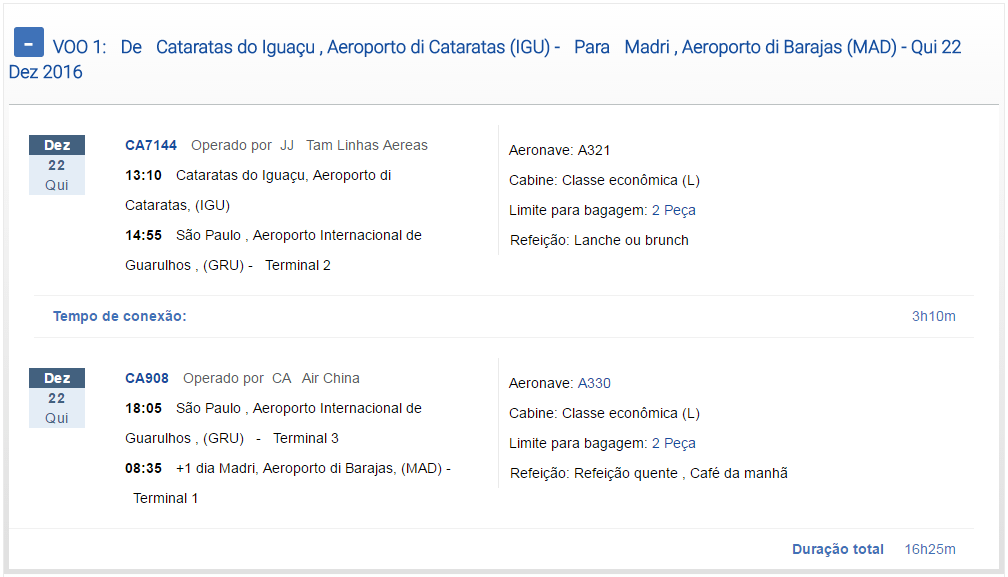
Task: Click the 14:55 arrival time at Guarulhos
Action: (x=143, y=235)
